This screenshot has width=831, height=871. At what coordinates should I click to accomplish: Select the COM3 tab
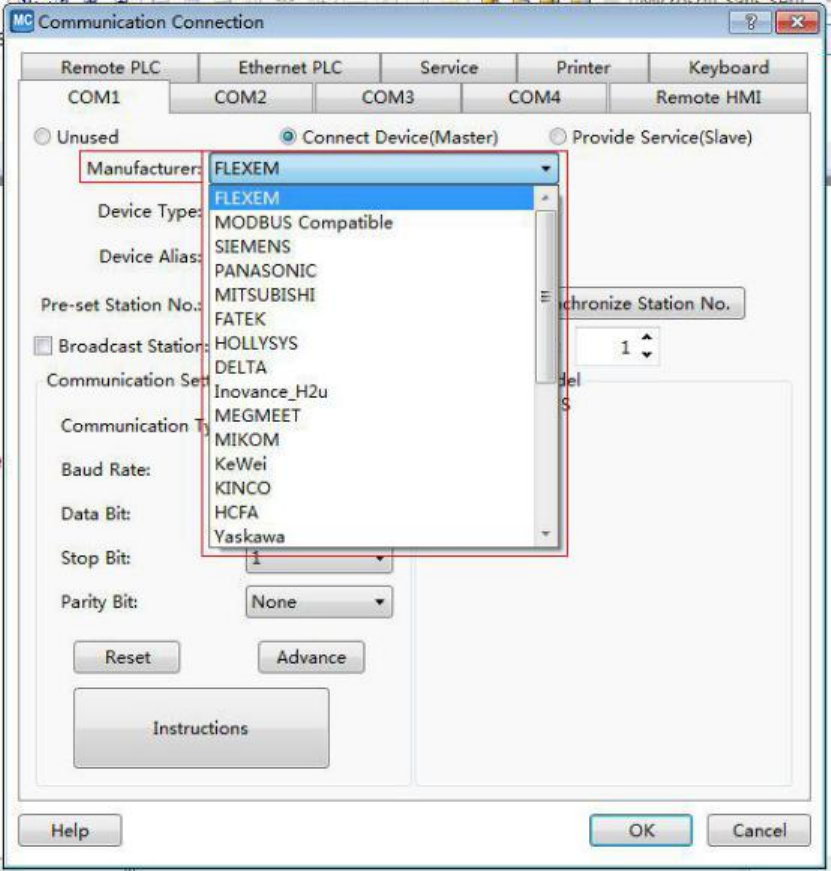388,98
